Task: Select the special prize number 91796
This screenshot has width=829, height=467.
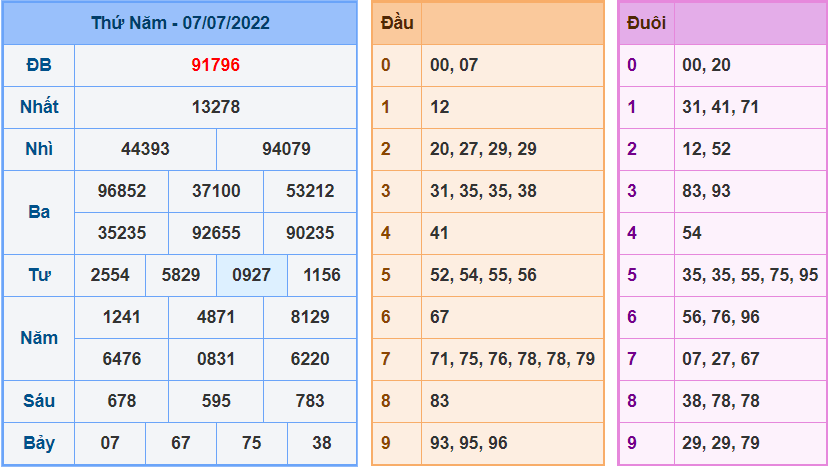Action: pyautogui.click(x=216, y=65)
